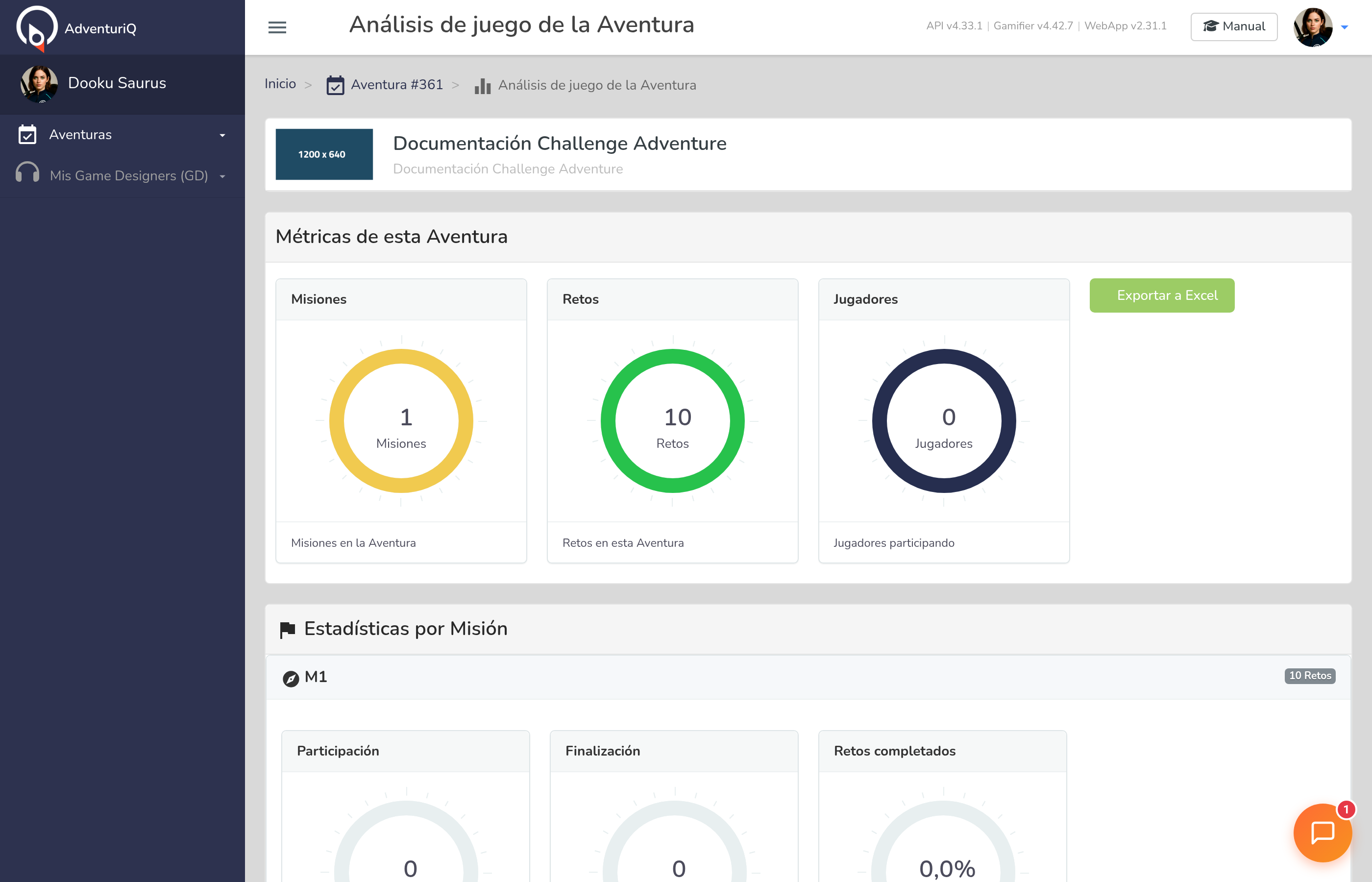Image resolution: width=1372 pixels, height=882 pixels.
Task: Open Aventura #361 breadcrumb link
Action: point(397,85)
